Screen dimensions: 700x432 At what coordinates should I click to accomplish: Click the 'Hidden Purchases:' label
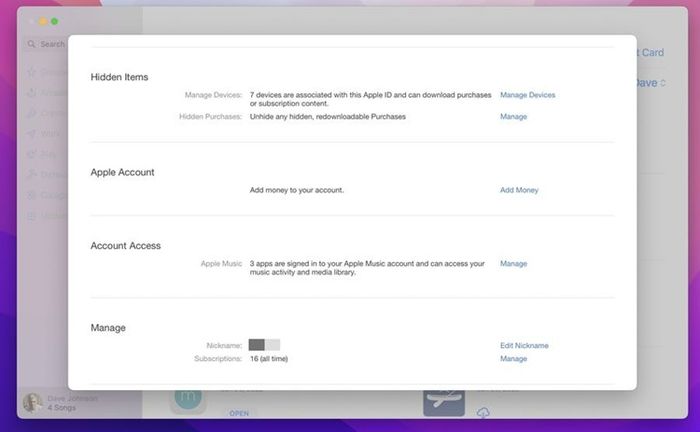coord(210,116)
